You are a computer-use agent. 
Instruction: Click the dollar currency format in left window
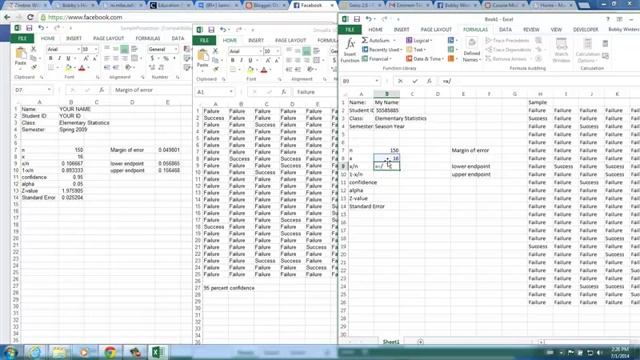click(x=153, y=58)
